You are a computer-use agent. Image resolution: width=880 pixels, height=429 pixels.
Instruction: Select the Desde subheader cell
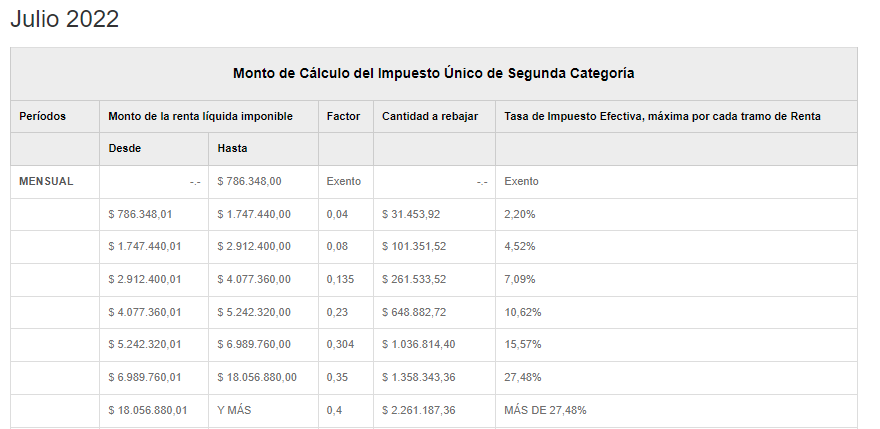click(125, 148)
